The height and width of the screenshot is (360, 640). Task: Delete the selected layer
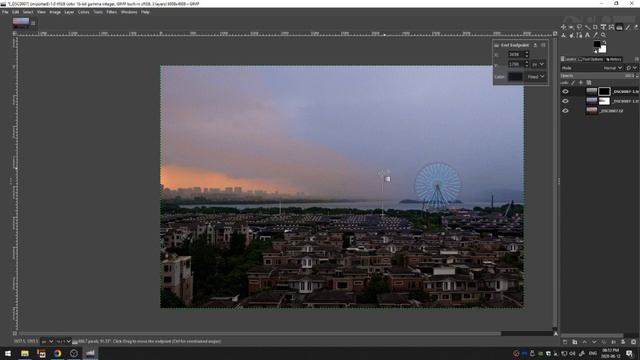pos(633,342)
